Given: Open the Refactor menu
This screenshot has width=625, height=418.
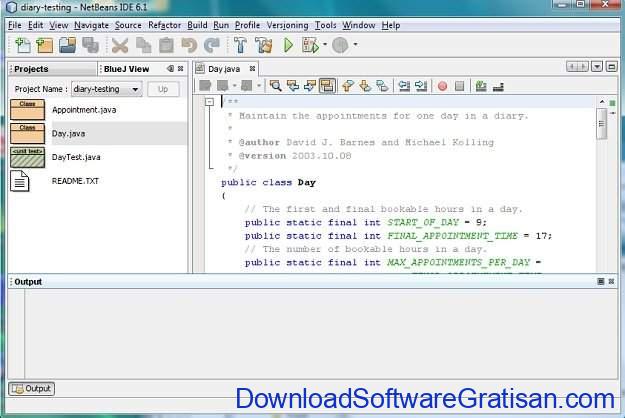Looking at the screenshot, I should point(164,25).
